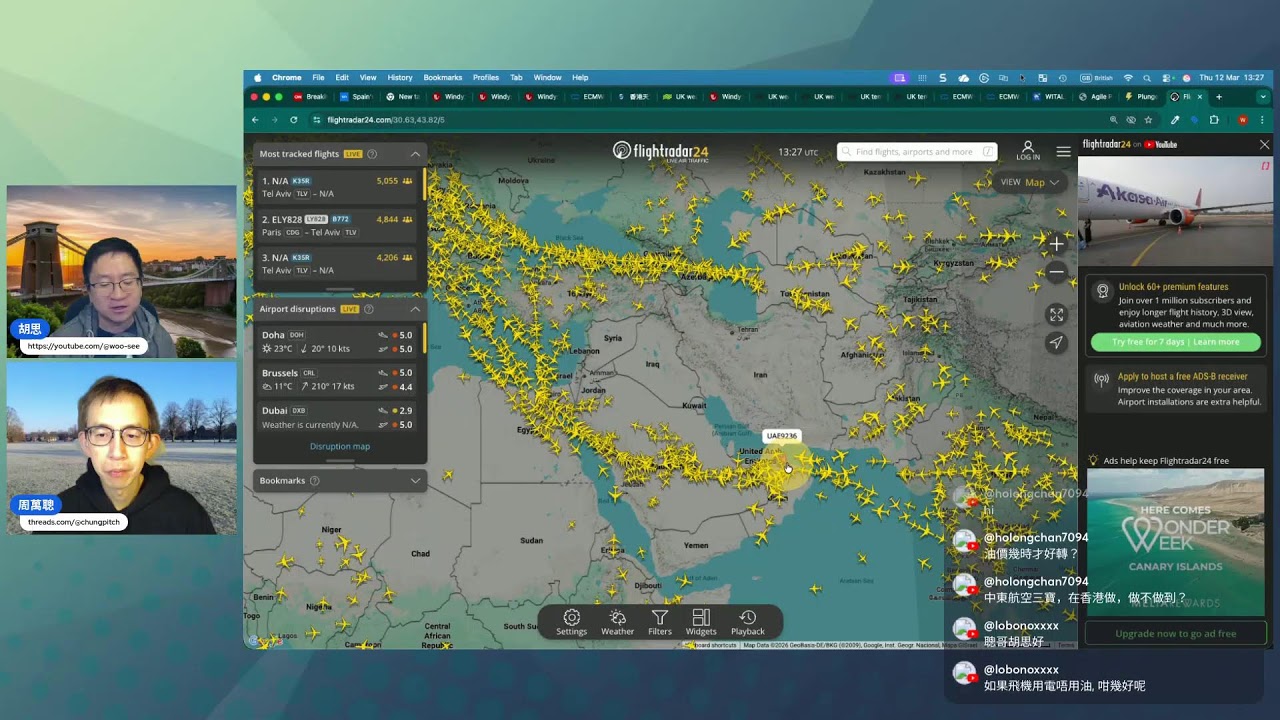Click Try free for 7 days button
The height and width of the screenshot is (720, 1280).
(1175, 342)
